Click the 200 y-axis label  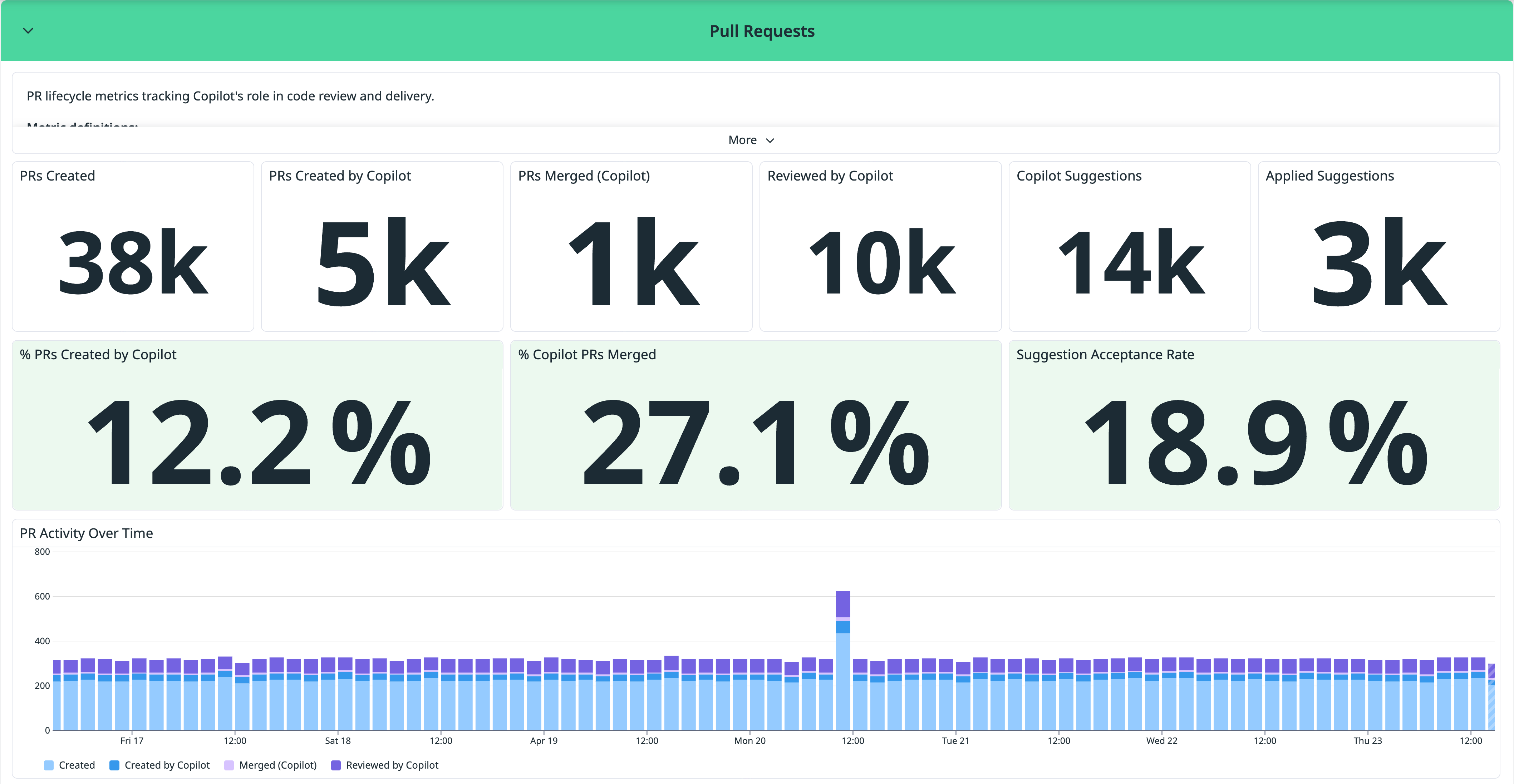[x=42, y=686]
